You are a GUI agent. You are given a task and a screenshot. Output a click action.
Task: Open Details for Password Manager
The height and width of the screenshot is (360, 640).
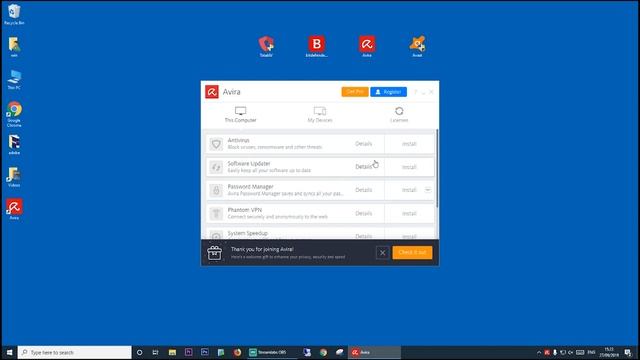pyautogui.click(x=363, y=190)
